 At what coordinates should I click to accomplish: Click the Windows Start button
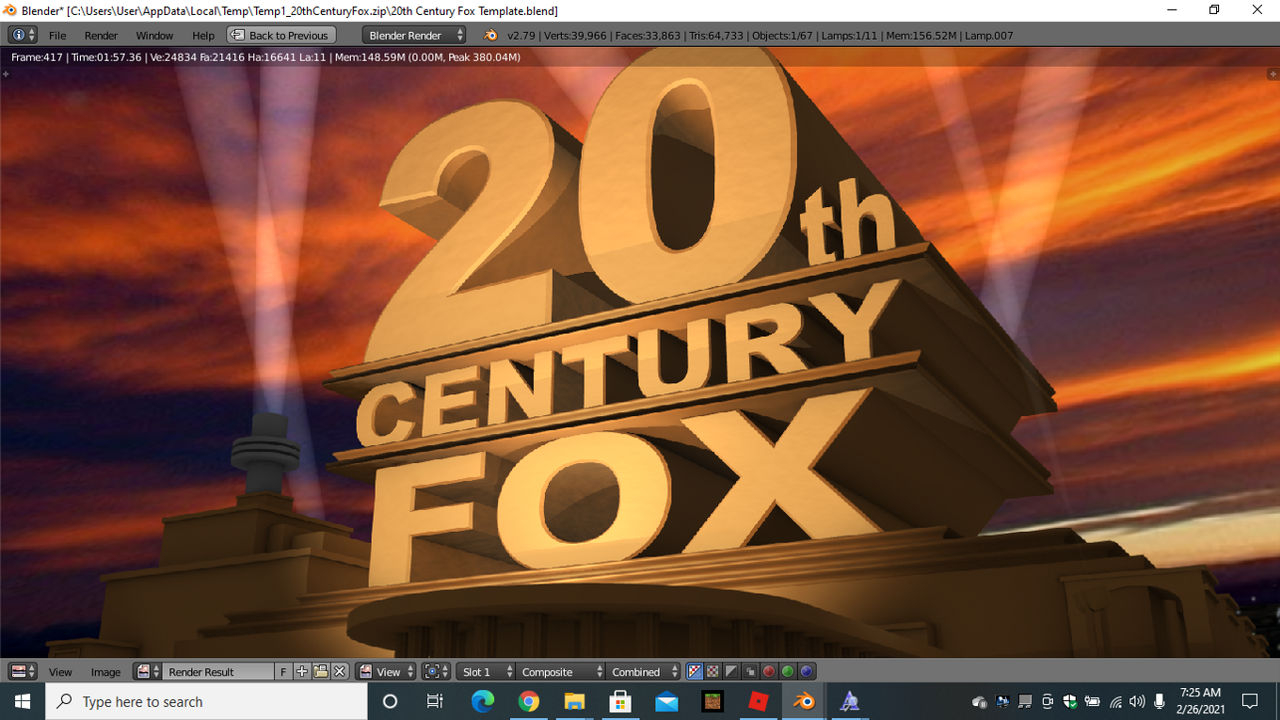coord(23,701)
